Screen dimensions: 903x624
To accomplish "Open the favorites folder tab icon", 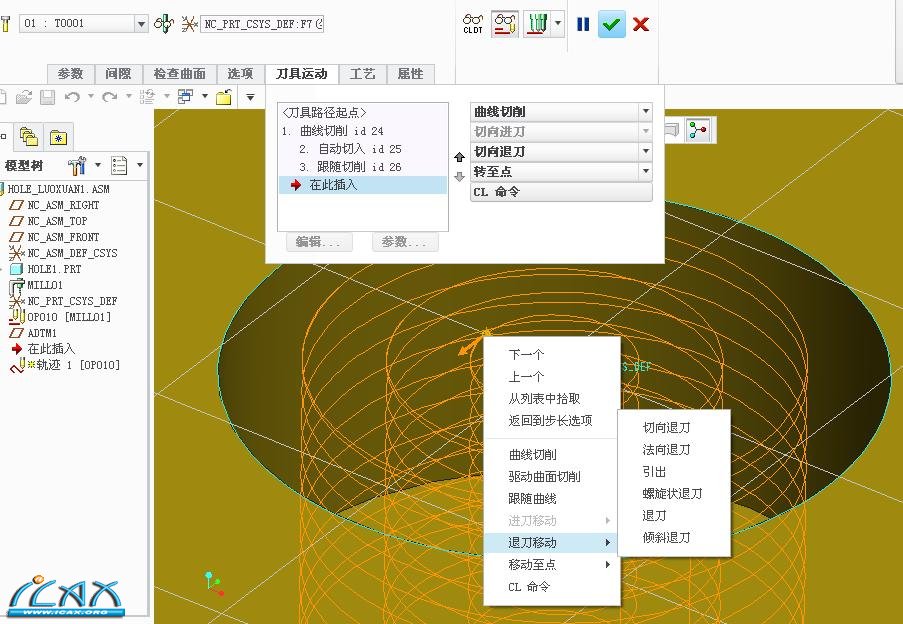I will 58,137.
